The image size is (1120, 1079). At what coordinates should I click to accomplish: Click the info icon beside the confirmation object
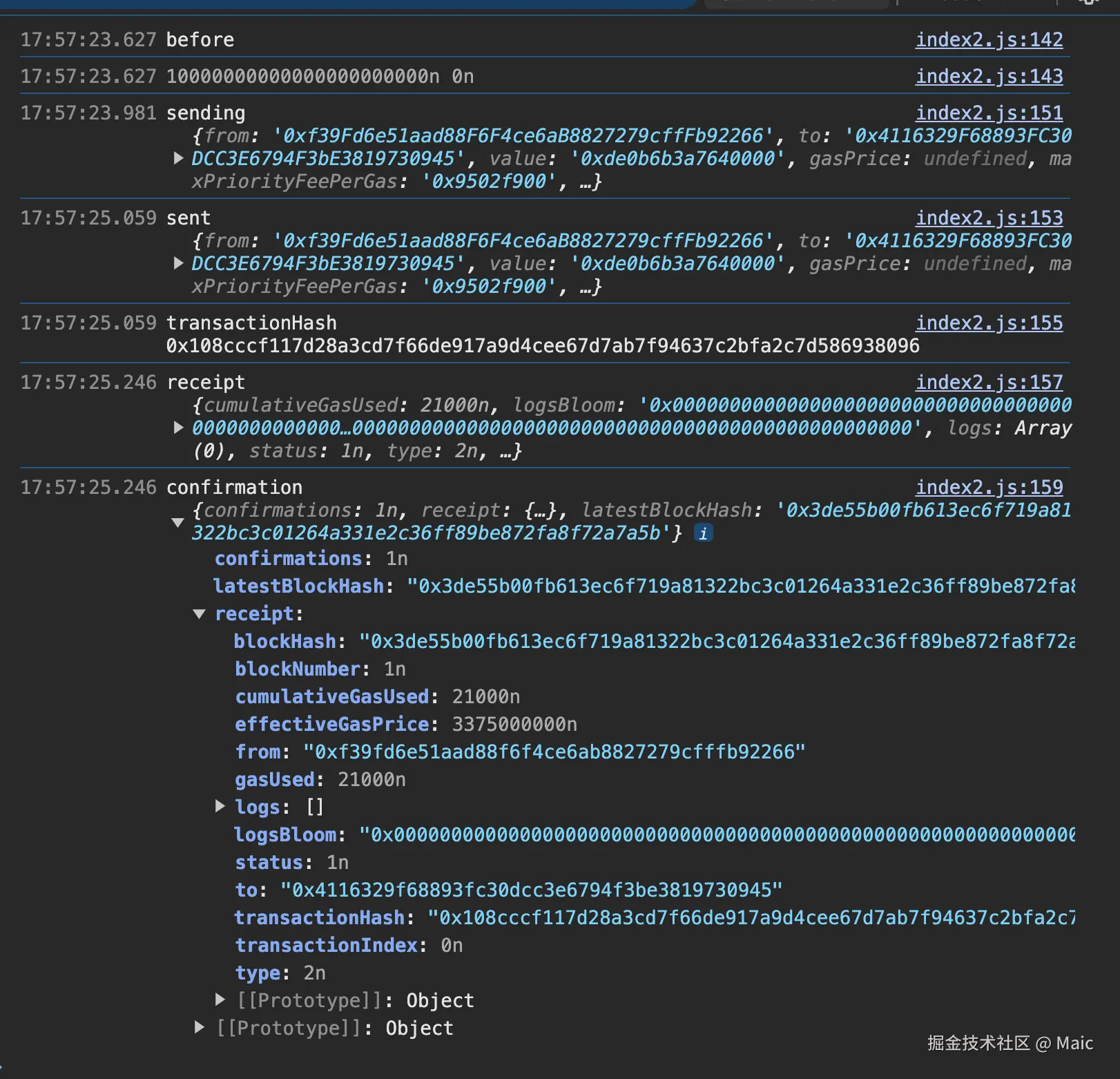coord(702,533)
